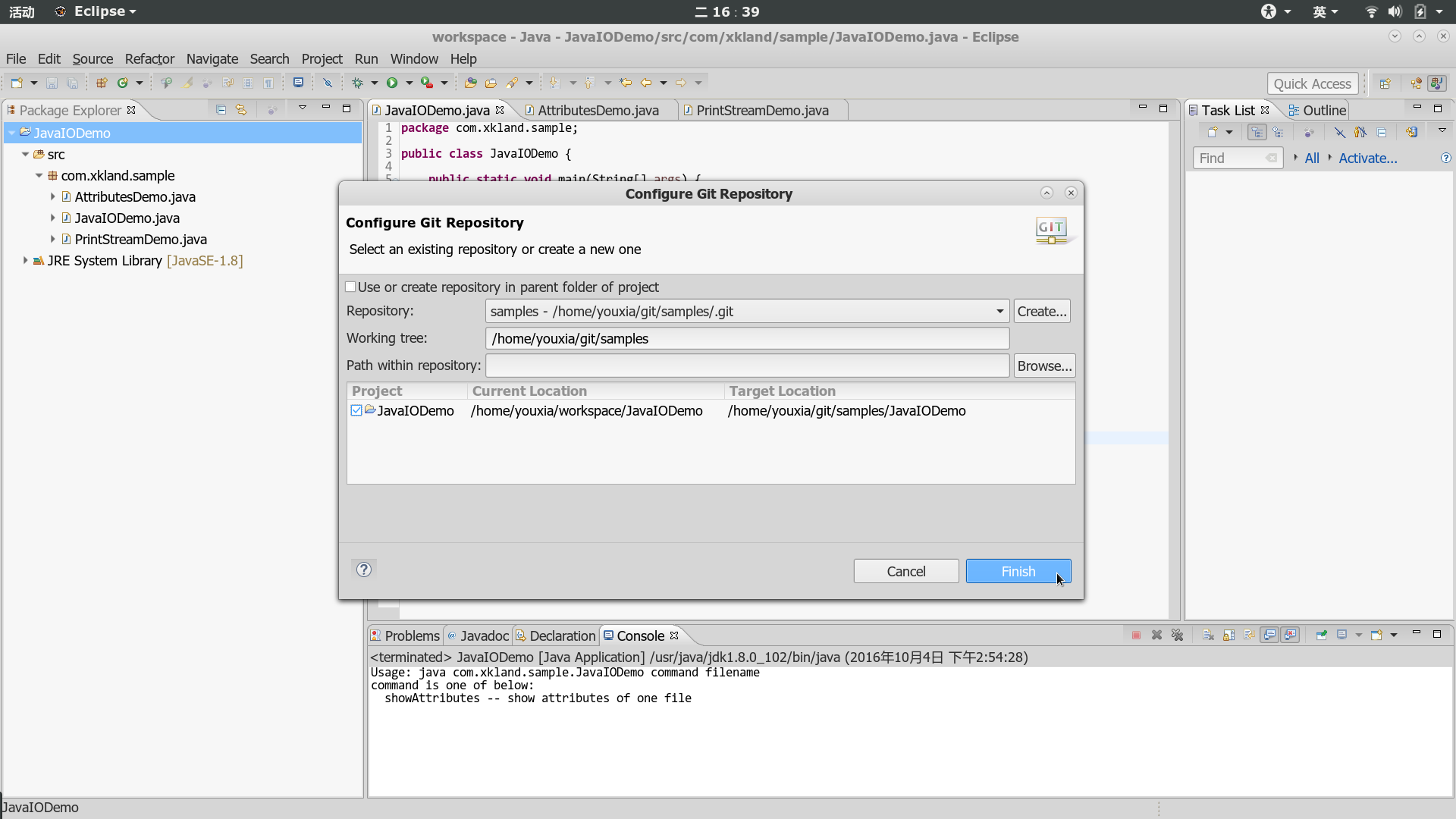
Task: Click the New wizard toolbar icon
Action: (17, 83)
